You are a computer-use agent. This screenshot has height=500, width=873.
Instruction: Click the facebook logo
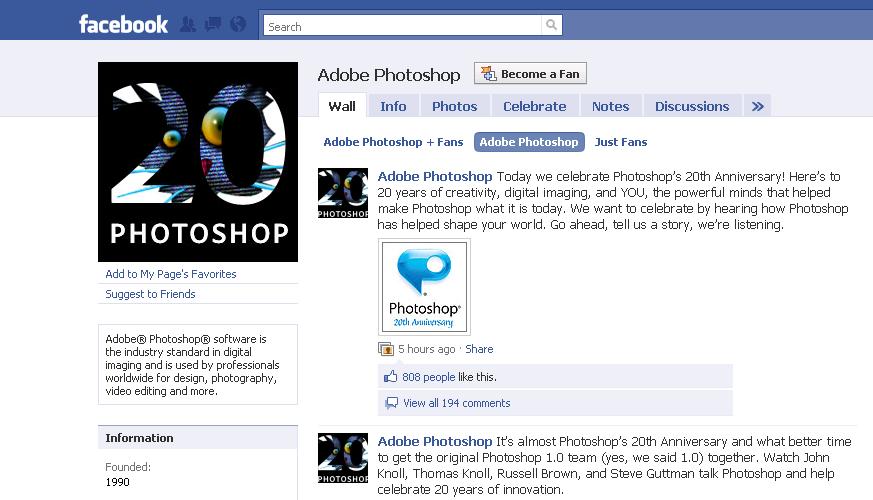click(x=123, y=24)
